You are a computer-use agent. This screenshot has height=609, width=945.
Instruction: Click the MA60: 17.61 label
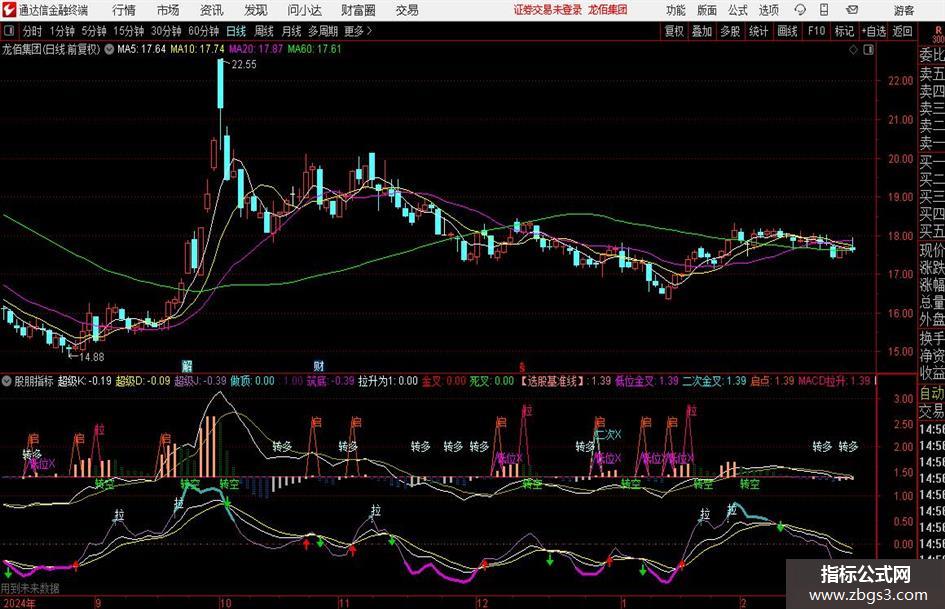coord(314,49)
